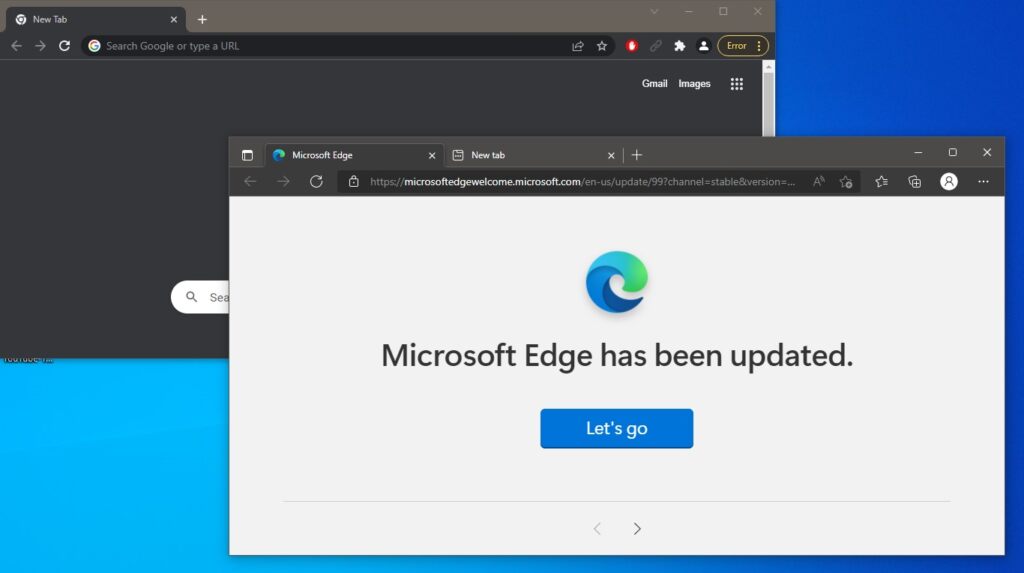Viewport: 1024px width, 573px height.
Task: Open Edge vertical tabs menu icon
Action: (x=247, y=155)
